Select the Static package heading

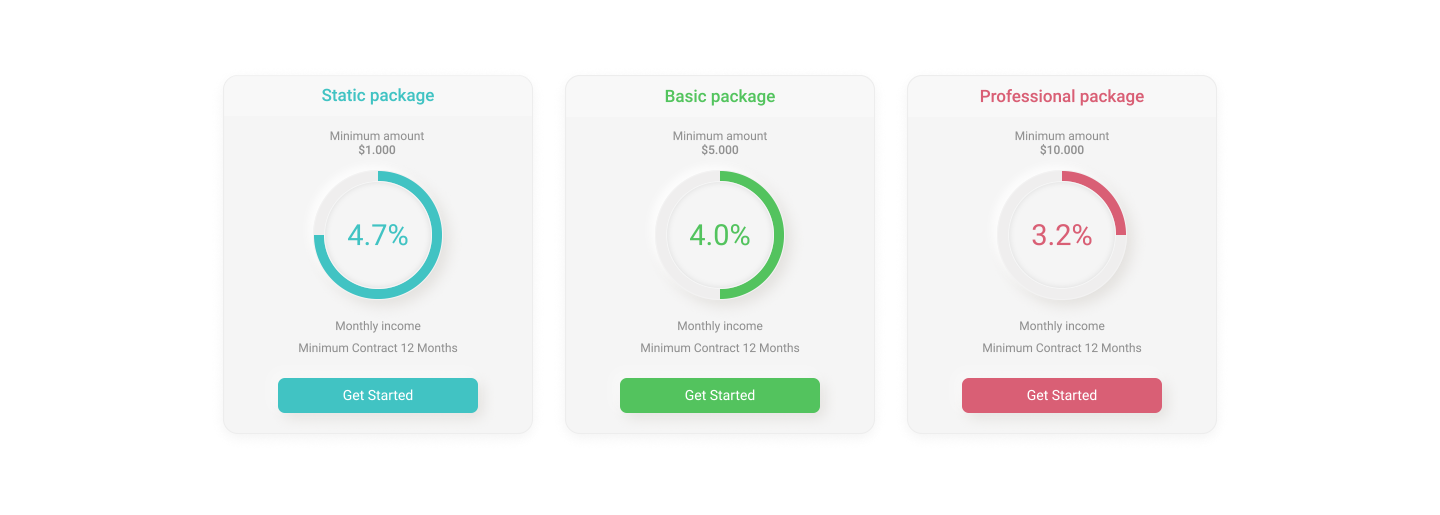pyautogui.click(x=378, y=96)
